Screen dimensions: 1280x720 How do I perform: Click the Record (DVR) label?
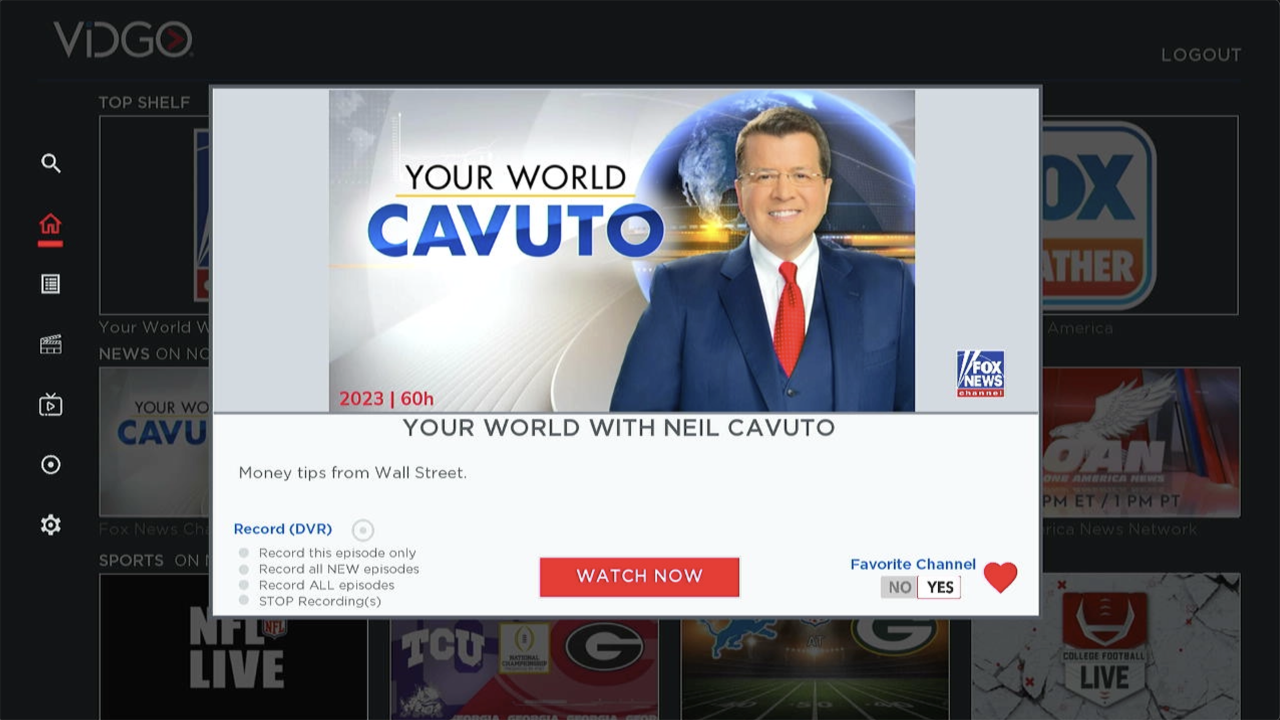pos(283,529)
